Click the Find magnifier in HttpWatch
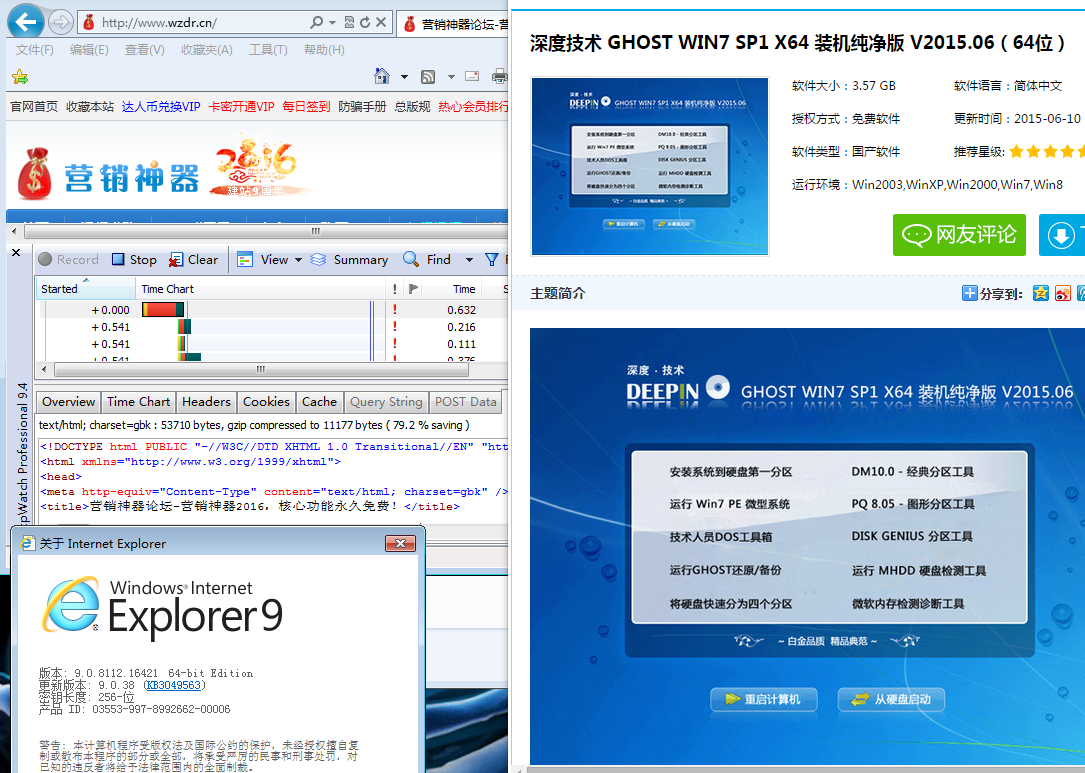The height and width of the screenshot is (773, 1085). point(412,260)
